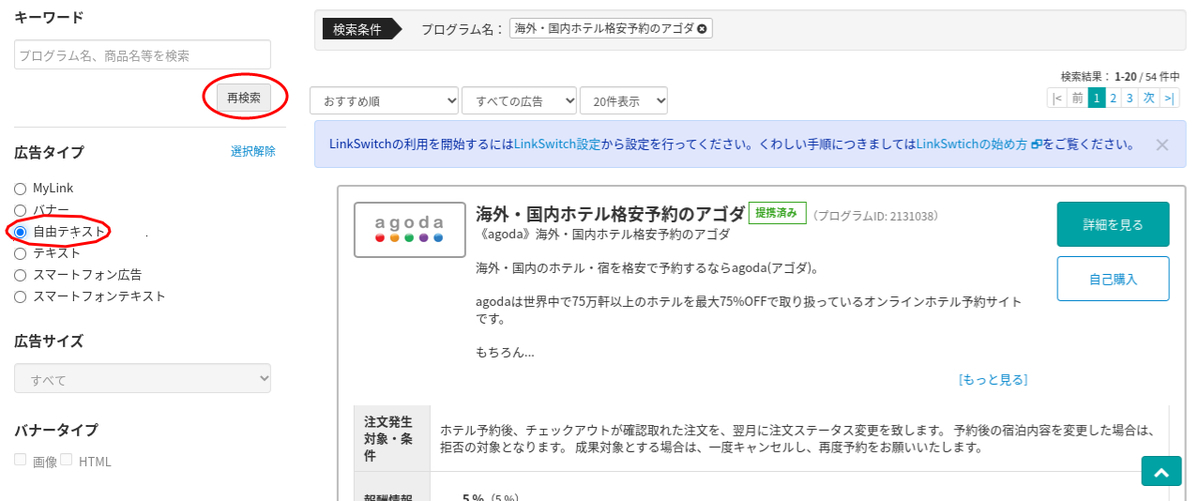Select the バナー ad type

20,210
